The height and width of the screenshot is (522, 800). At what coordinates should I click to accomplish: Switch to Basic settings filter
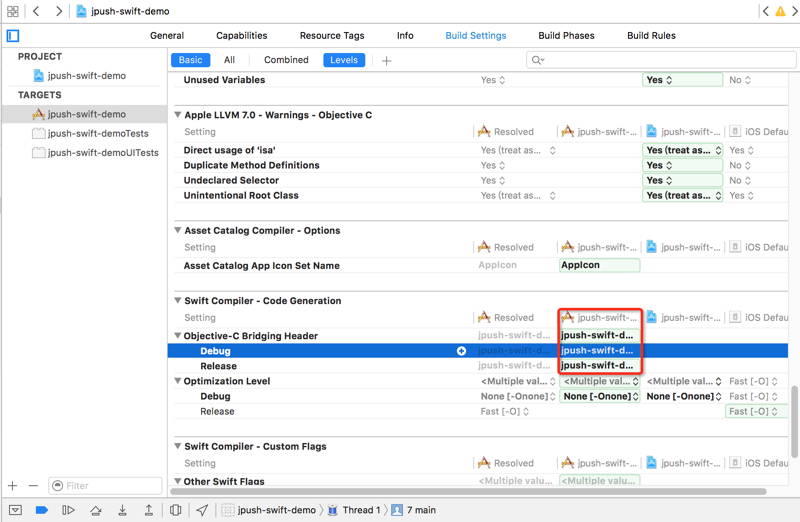pyautogui.click(x=190, y=60)
